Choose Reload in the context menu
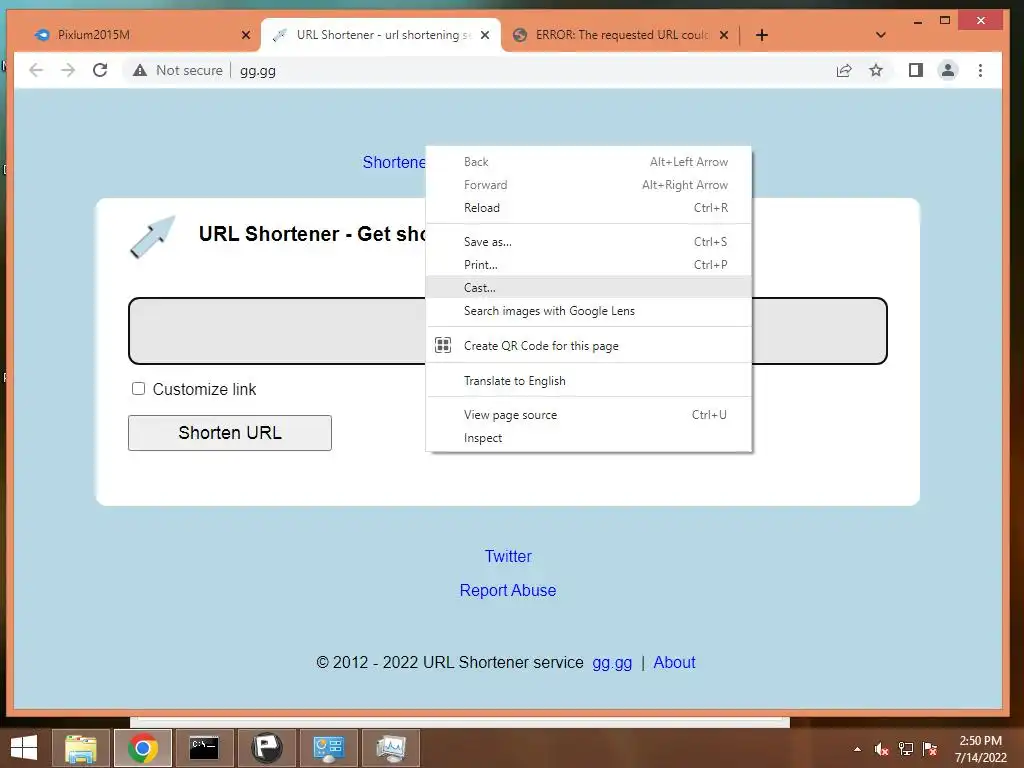 (x=588, y=208)
